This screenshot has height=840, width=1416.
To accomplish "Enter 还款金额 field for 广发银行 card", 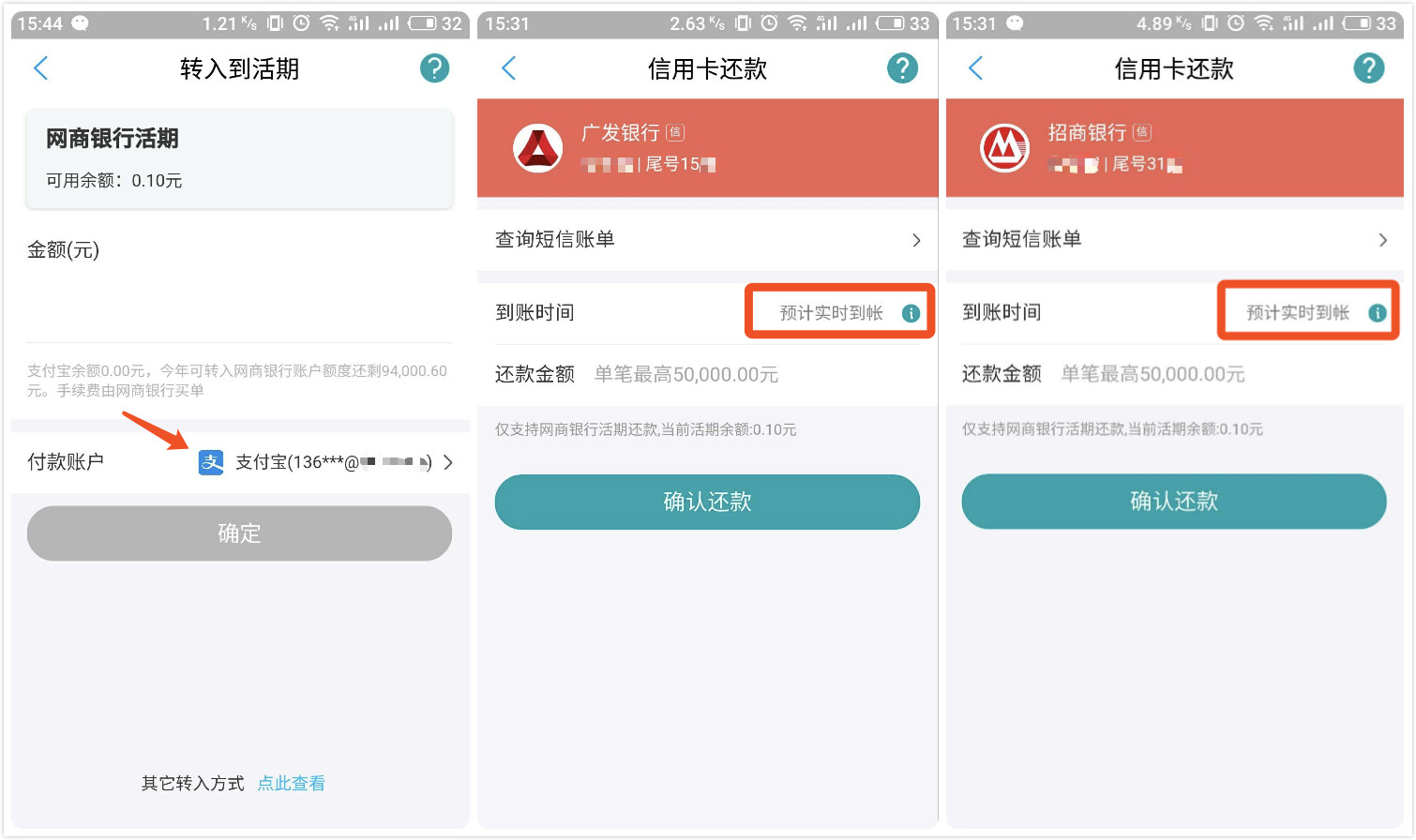I will (731, 375).
